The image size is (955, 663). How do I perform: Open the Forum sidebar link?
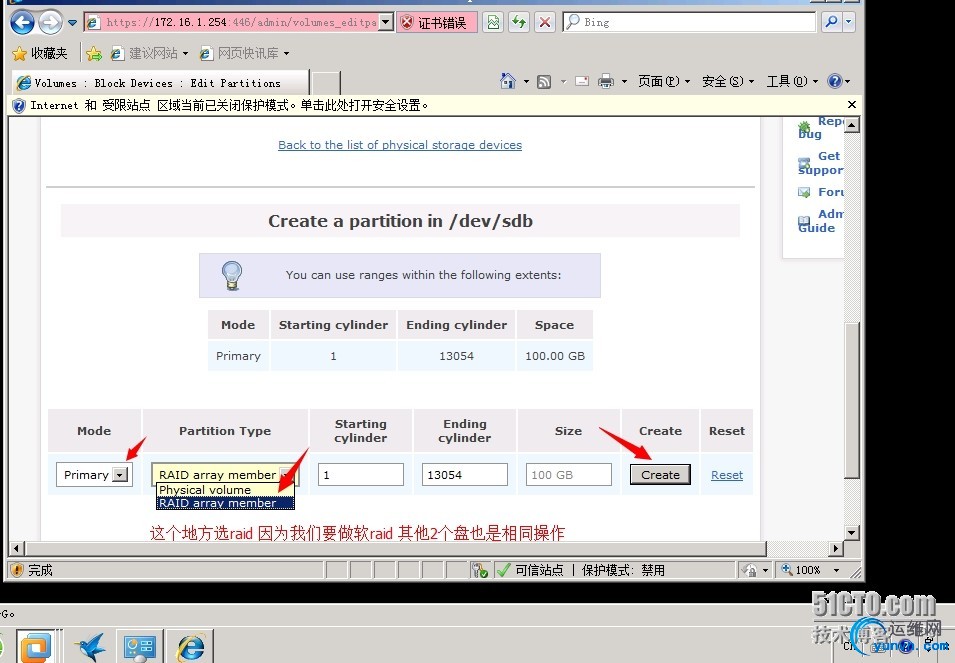820,192
